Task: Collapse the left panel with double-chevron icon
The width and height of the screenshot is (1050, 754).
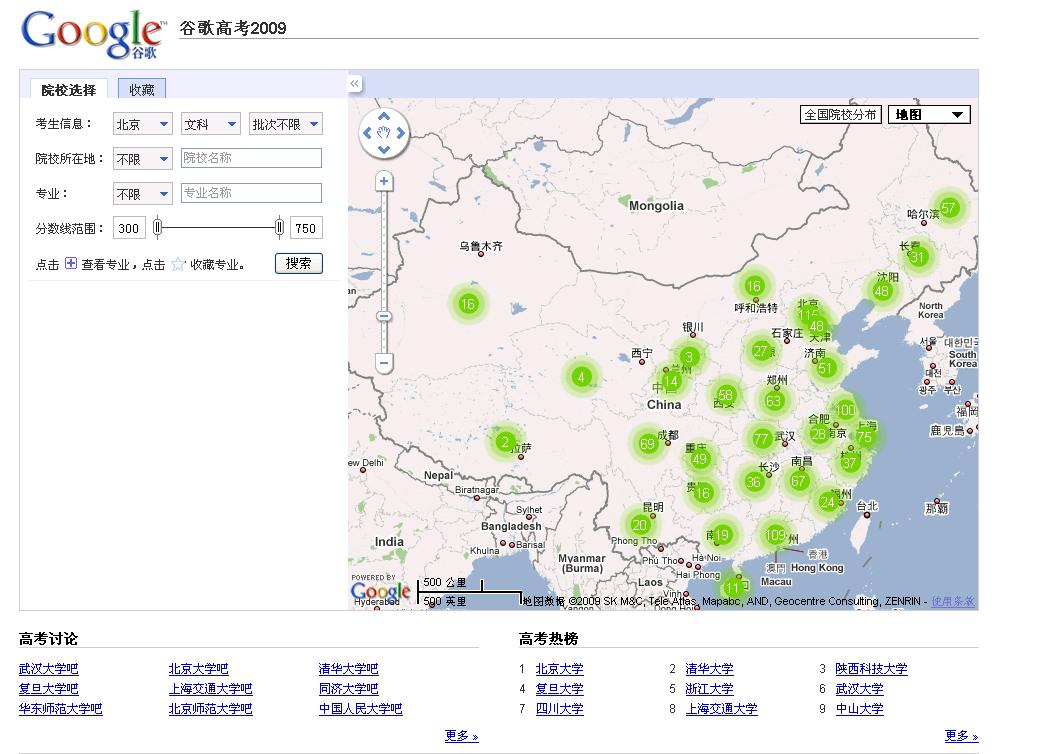Action: click(x=355, y=84)
